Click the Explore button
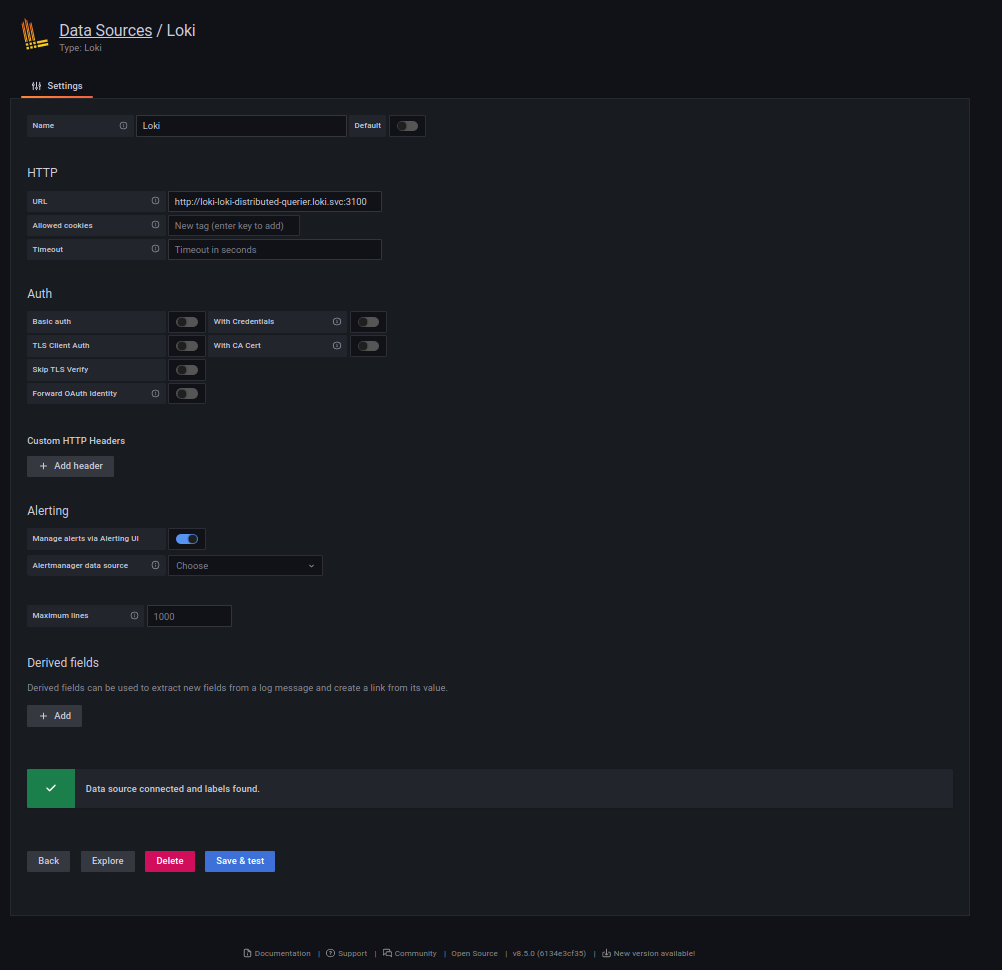The height and width of the screenshot is (970, 1002). tap(107, 861)
